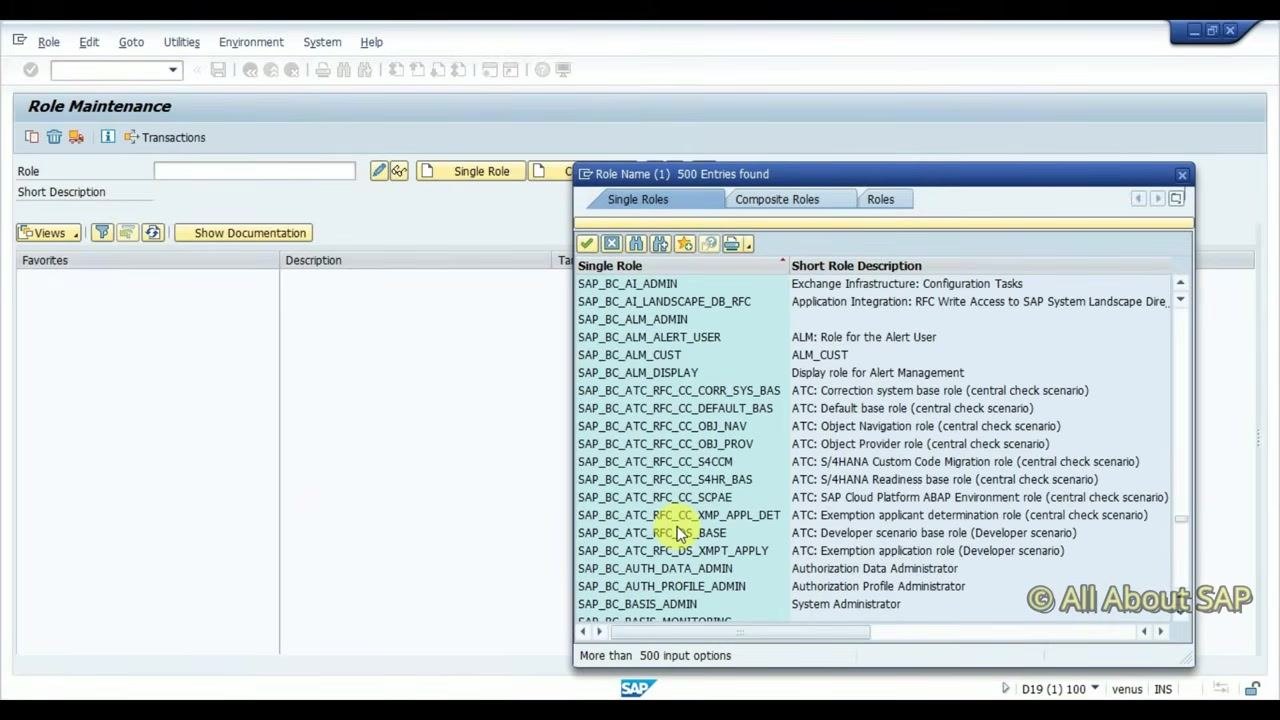Click the find next binoculars icon in dialog
Screen dimensions: 1280x720
pos(660,244)
